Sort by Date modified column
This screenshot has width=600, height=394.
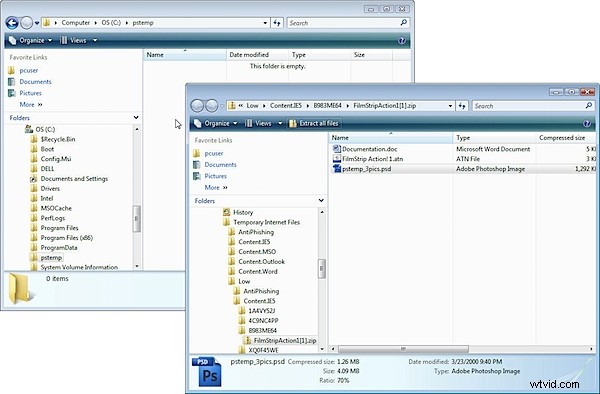tap(257, 55)
